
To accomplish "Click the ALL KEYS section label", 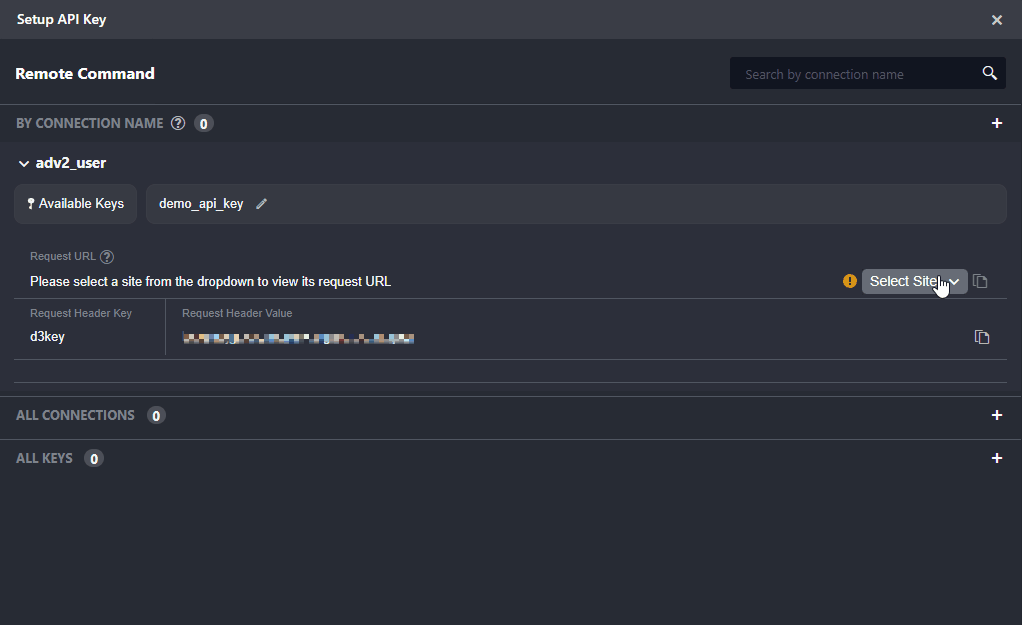I will coord(44,458).
